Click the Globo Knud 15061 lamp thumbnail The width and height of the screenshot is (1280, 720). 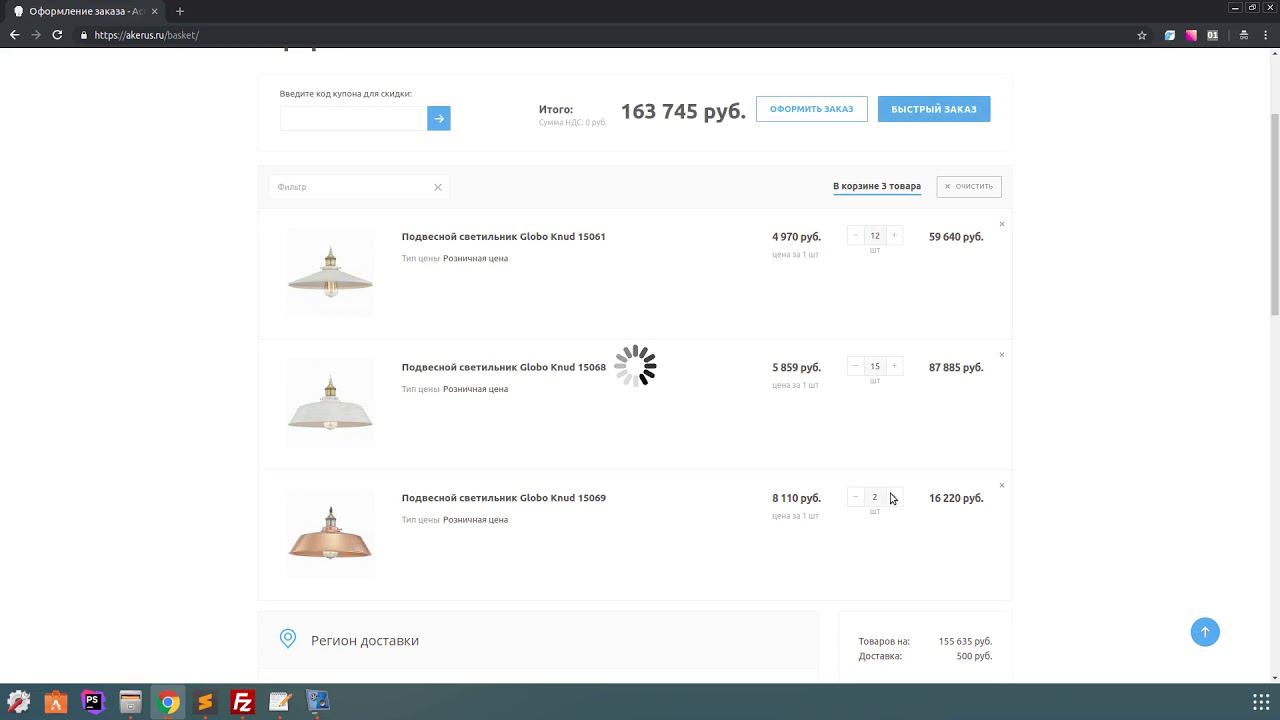[330, 272]
